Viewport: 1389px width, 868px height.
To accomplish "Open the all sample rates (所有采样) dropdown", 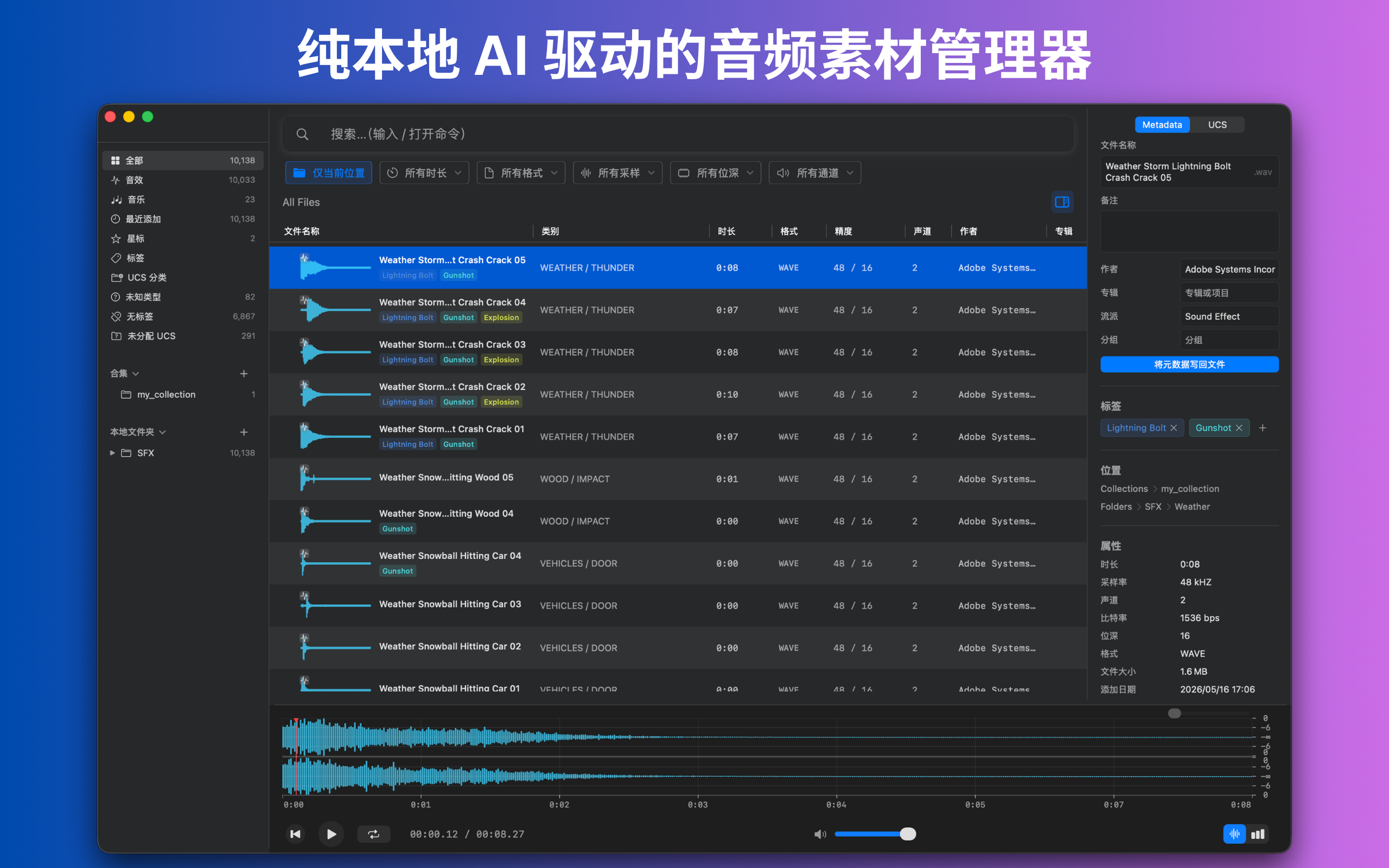I will (x=617, y=173).
